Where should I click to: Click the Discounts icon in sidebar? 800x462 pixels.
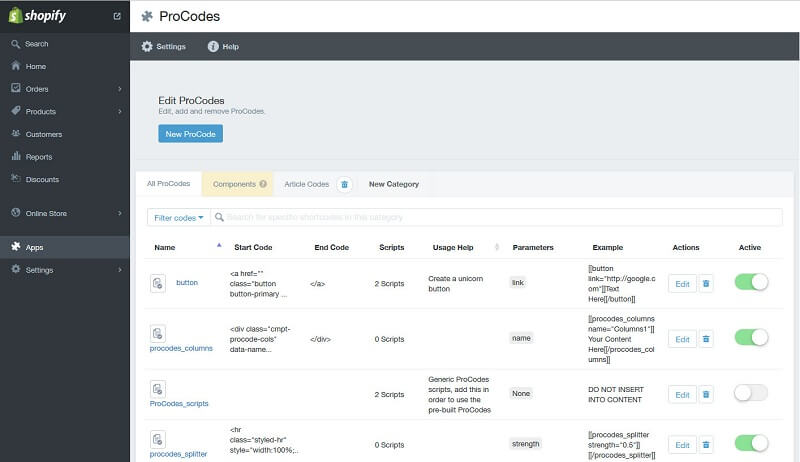16,178
